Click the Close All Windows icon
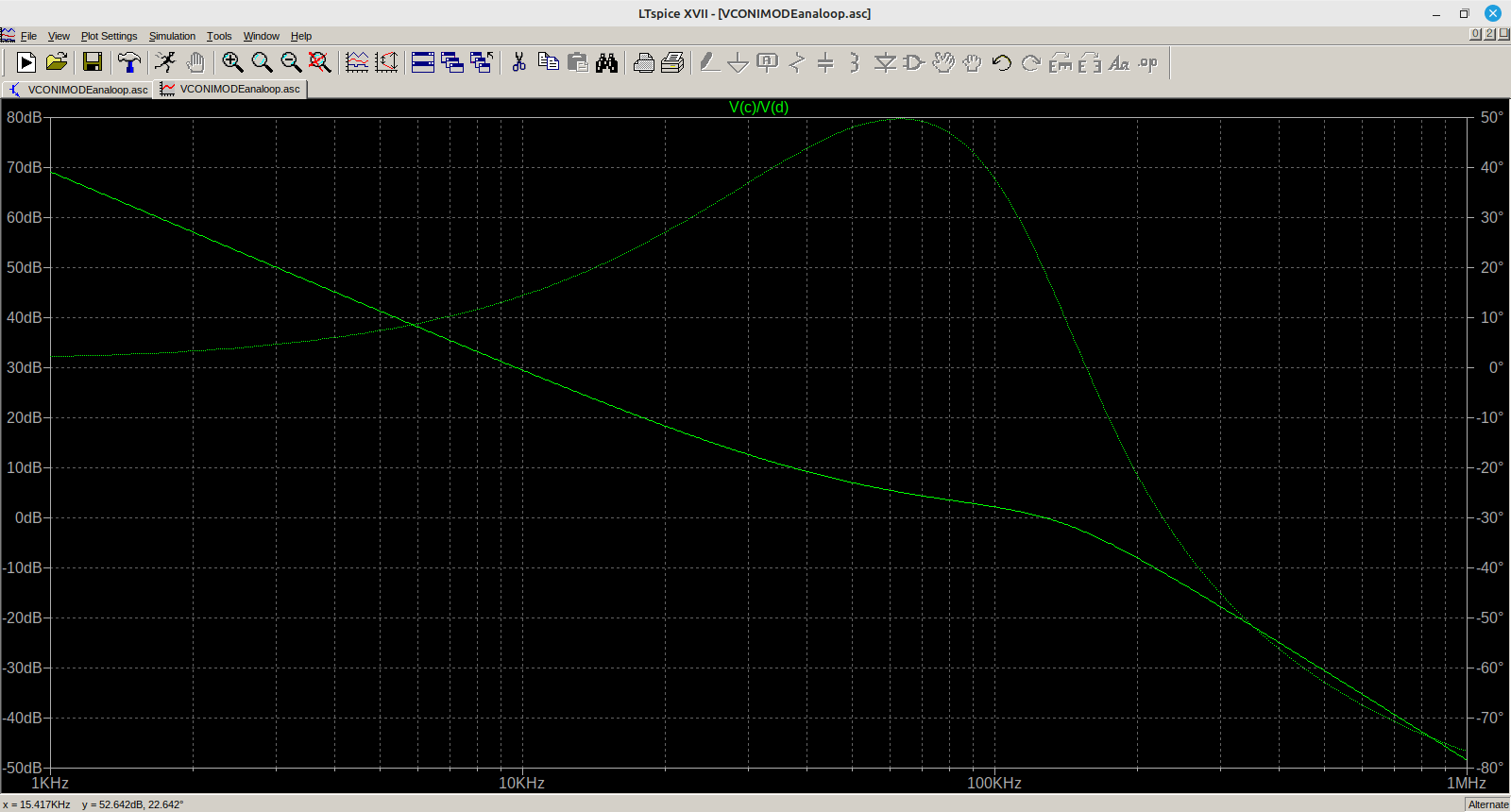Viewport: 1511px width, 812px height. pos(482,62)
